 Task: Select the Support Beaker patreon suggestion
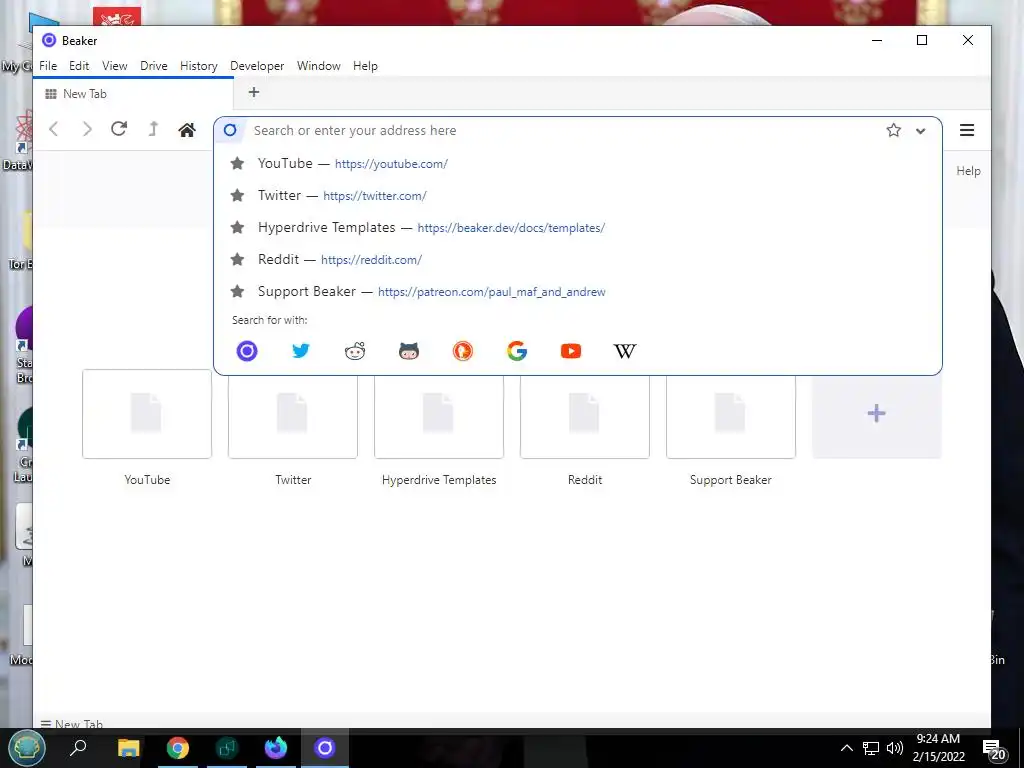(578, 291)
